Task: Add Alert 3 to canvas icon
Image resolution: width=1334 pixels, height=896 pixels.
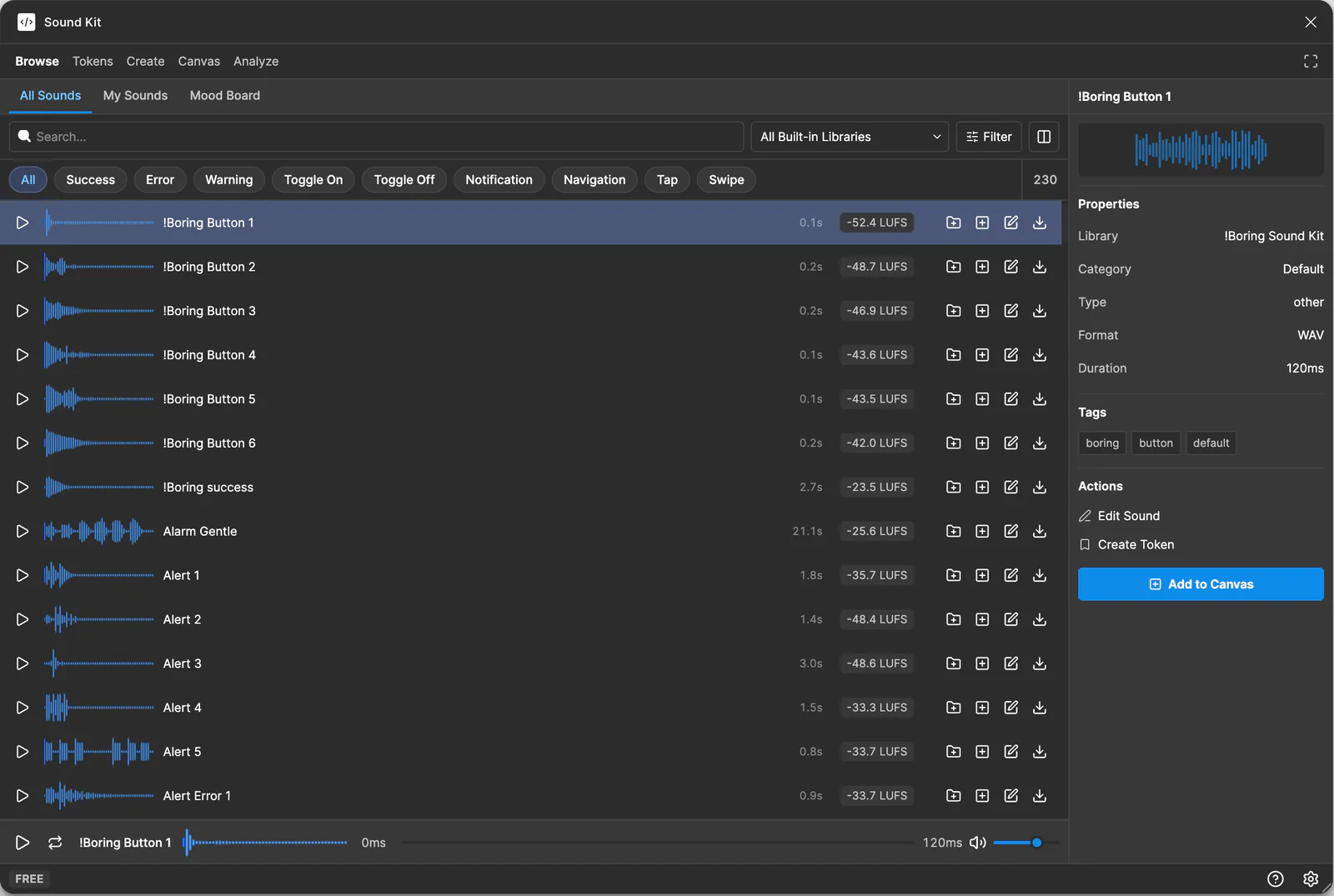Action: point(982,663)
